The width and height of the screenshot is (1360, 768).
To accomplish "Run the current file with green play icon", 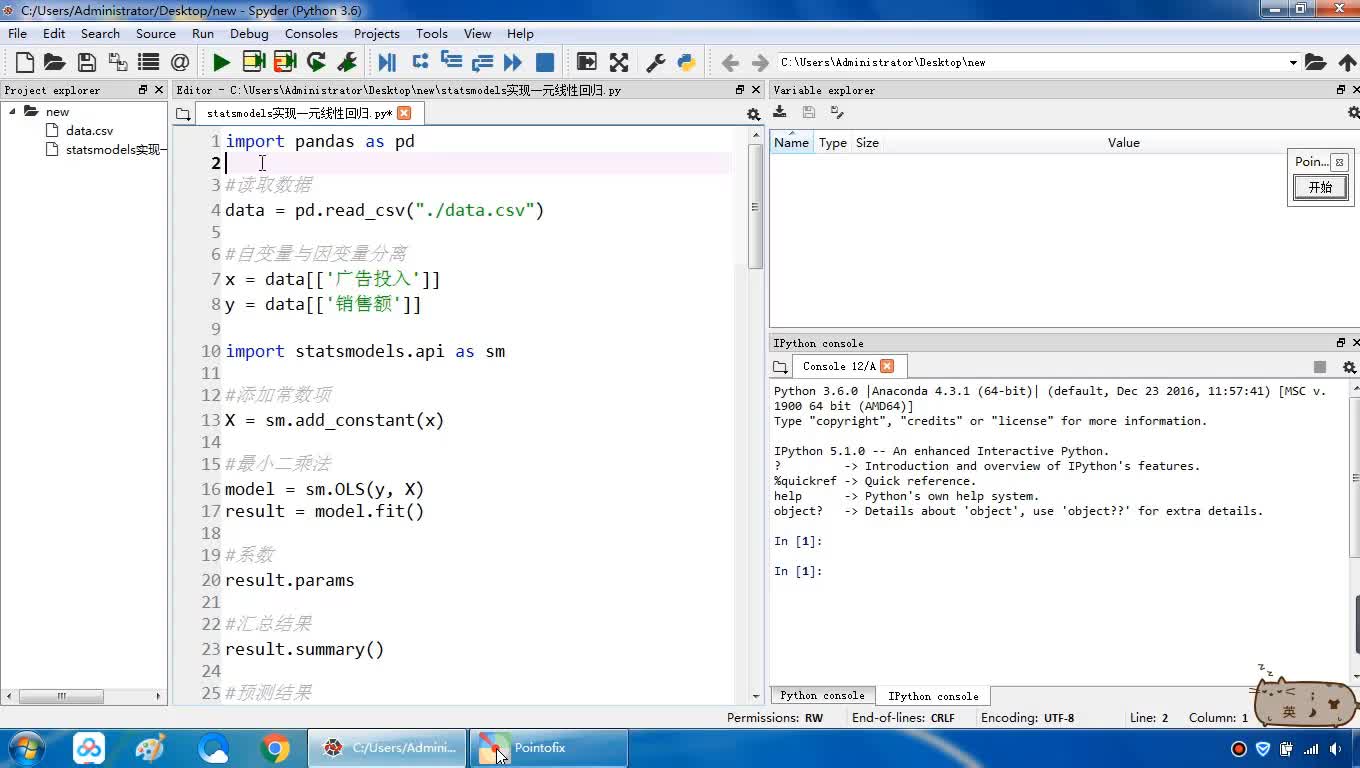I will coord(221,62).
